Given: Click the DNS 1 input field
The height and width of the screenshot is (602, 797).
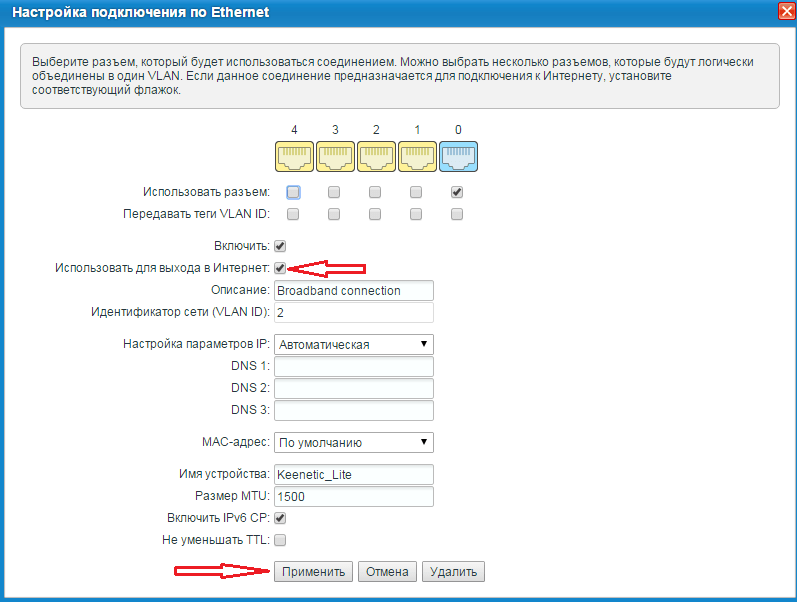Looking at the screenshot, I should point(353,367).
